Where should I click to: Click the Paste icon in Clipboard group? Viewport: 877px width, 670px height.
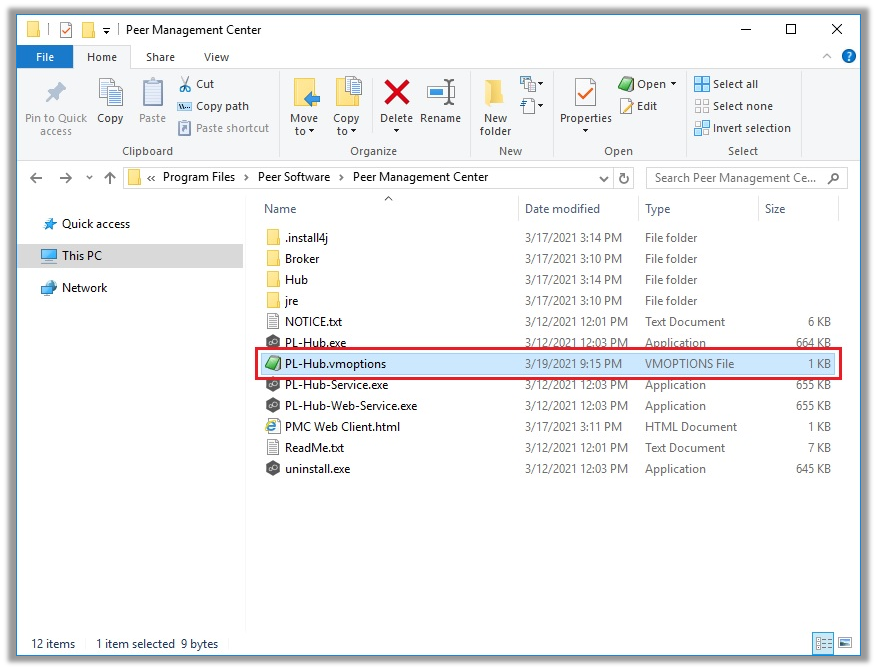[151, 105]
